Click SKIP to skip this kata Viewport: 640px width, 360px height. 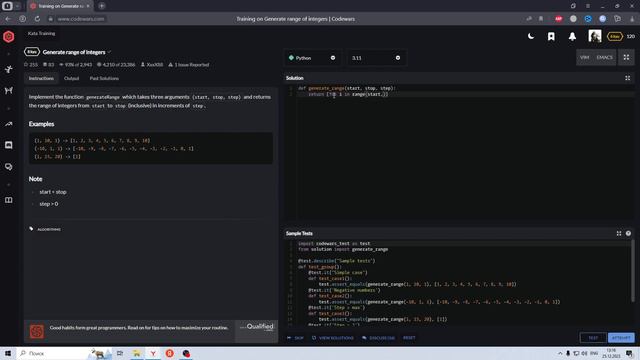click(x=296, y=338)
